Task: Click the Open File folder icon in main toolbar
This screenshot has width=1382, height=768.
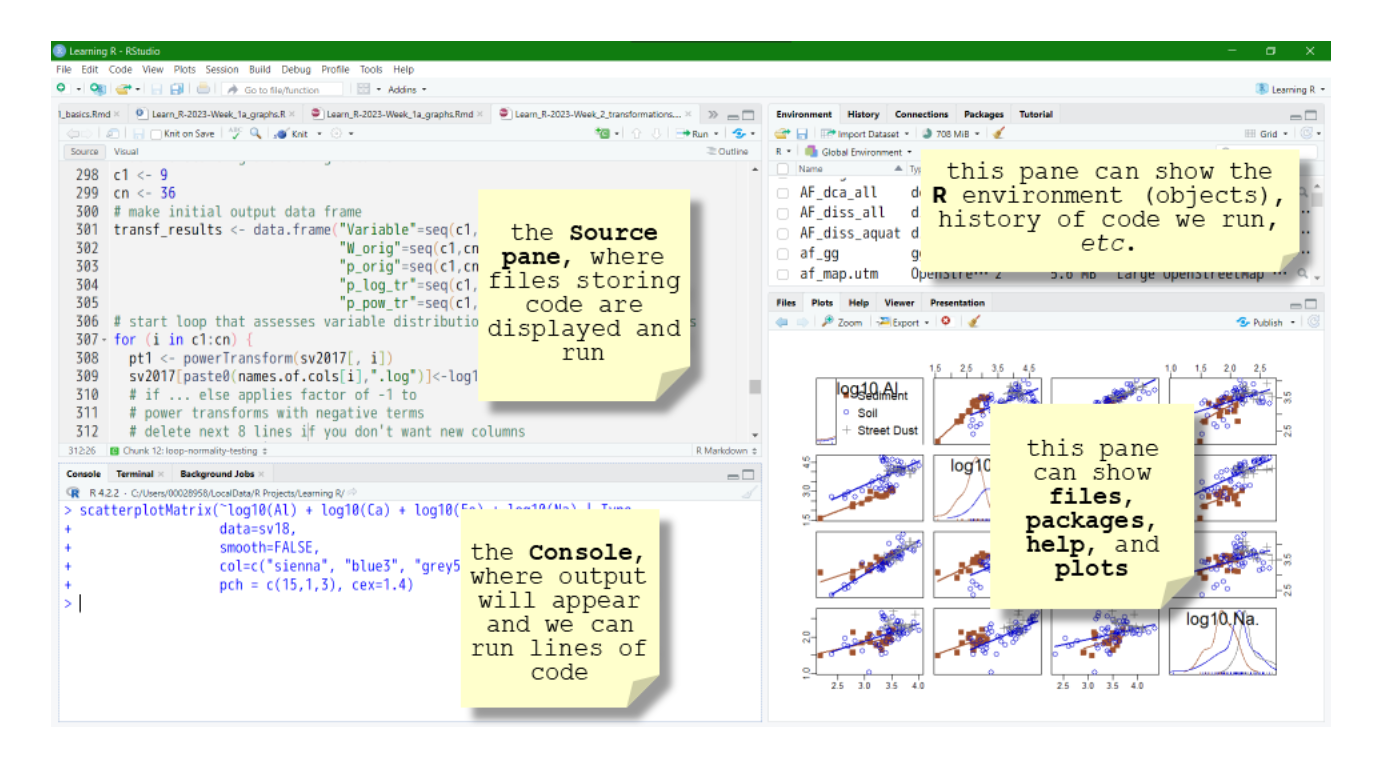Action: click(122, 89)
